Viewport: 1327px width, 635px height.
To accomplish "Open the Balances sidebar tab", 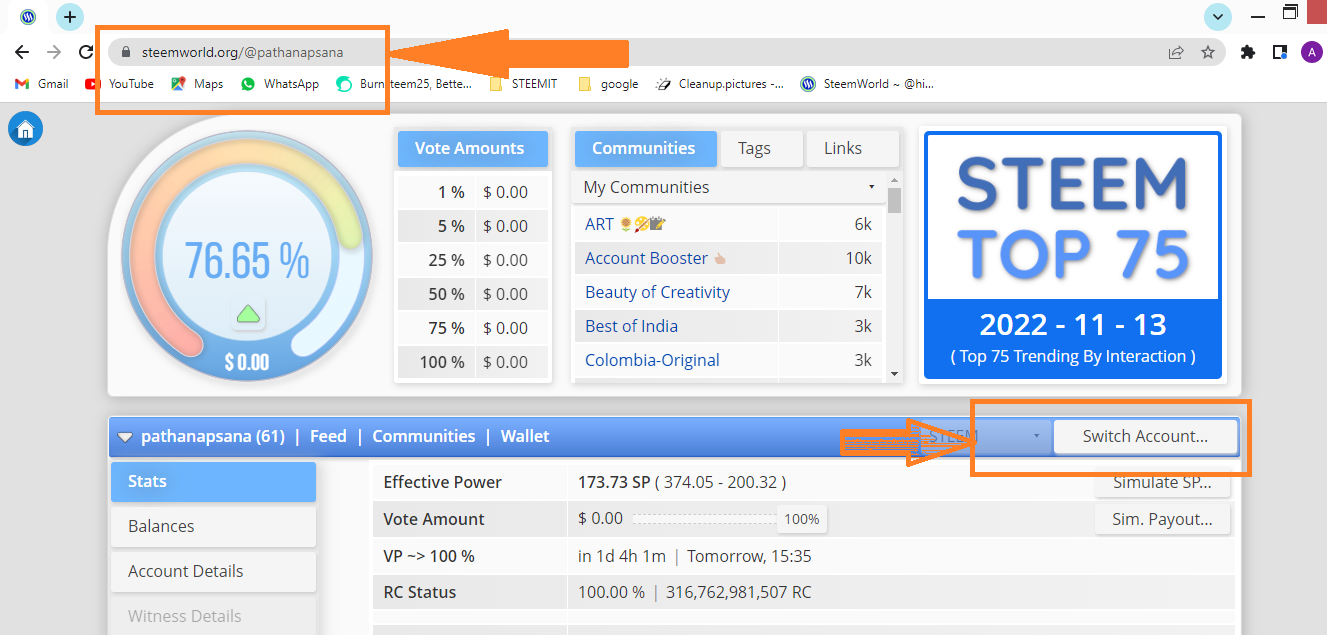I will (x=213, y=526).
